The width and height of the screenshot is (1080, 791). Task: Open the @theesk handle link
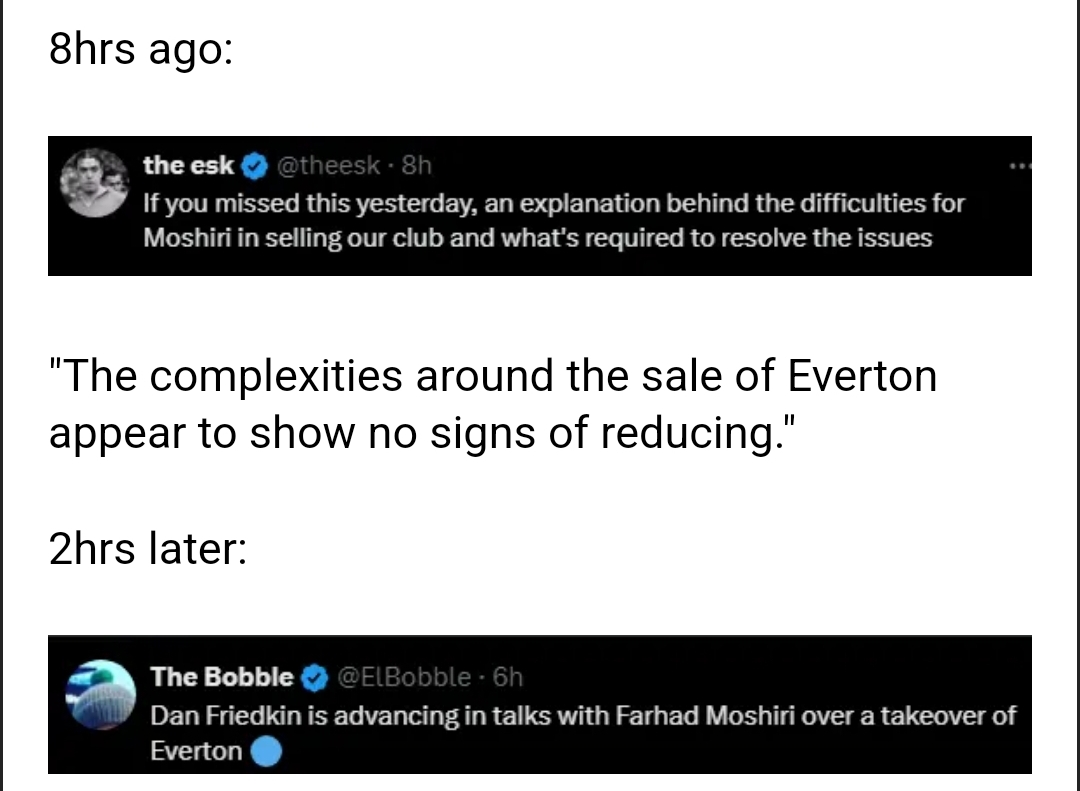pyautogui.click(x=328, y=164)
